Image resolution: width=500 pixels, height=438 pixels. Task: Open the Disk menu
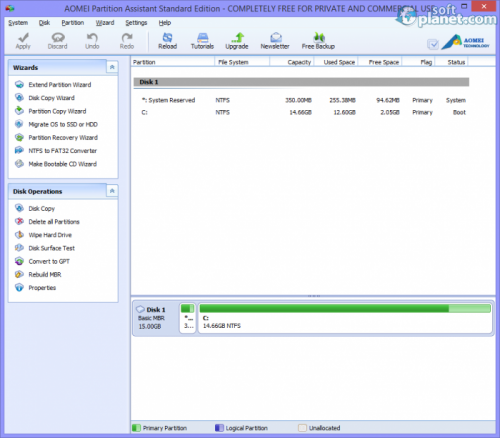pos(44,23)
